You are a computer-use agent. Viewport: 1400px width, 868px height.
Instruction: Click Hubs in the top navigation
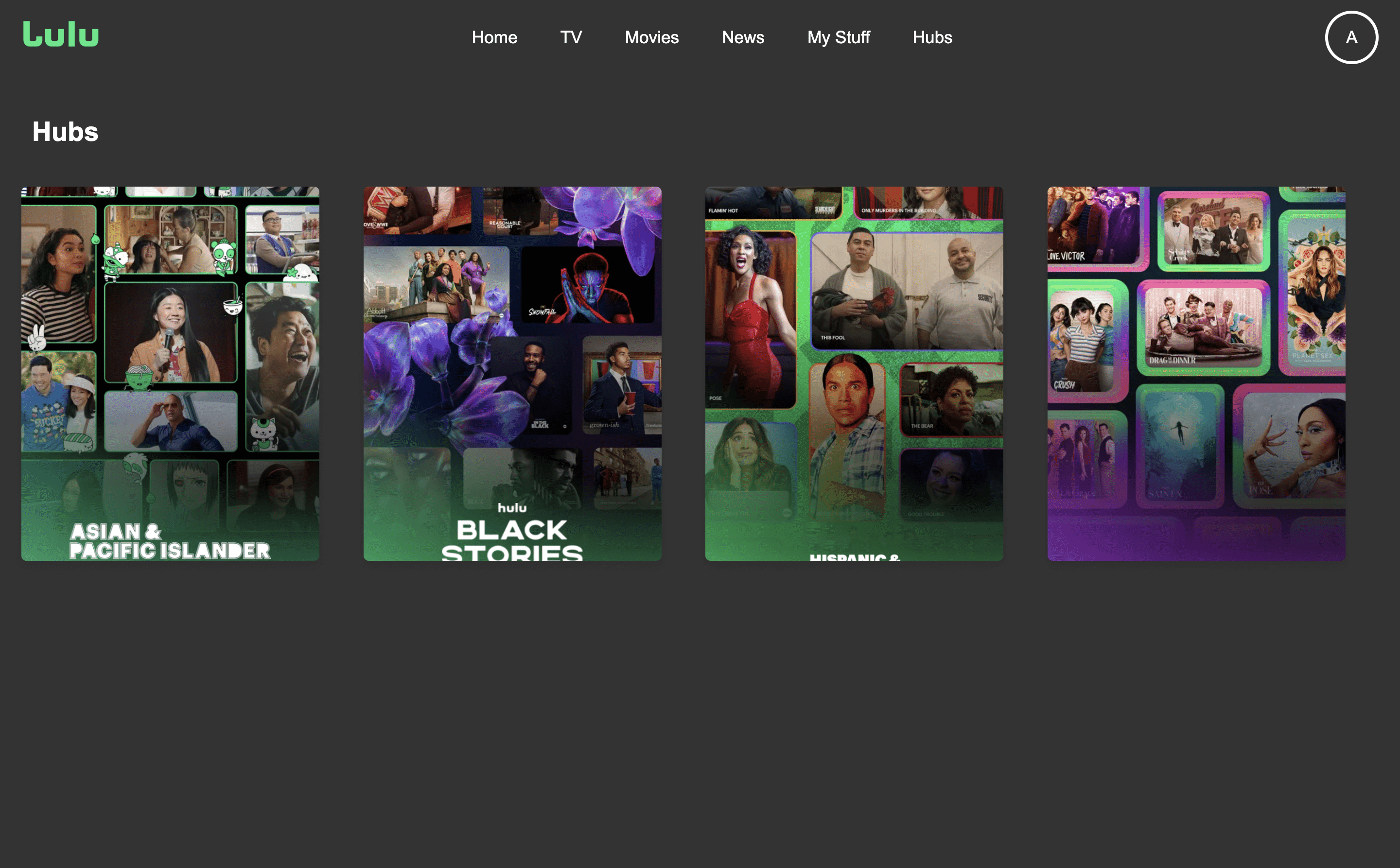pos(932,37)
